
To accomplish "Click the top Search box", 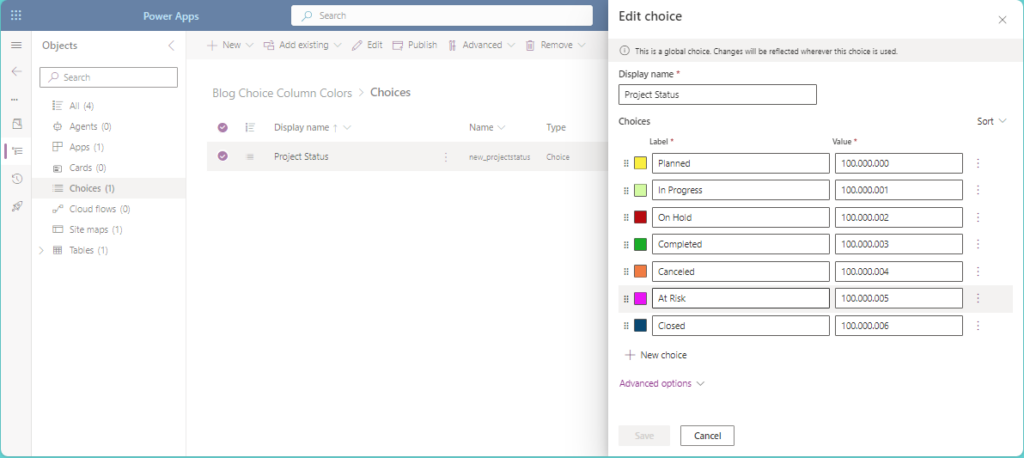I will coord(441,16).
